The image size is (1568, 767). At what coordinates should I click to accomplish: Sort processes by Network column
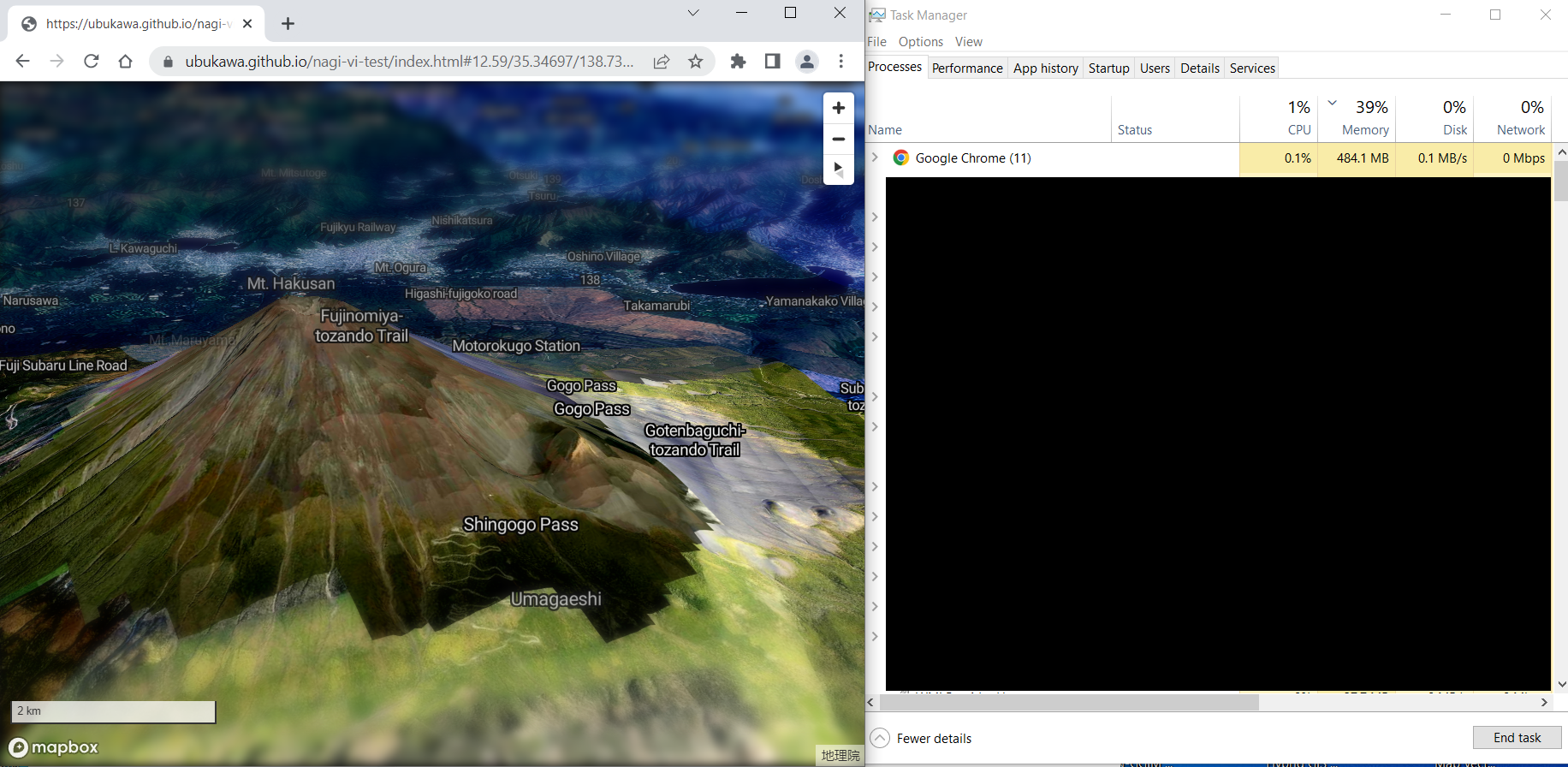1512,118
